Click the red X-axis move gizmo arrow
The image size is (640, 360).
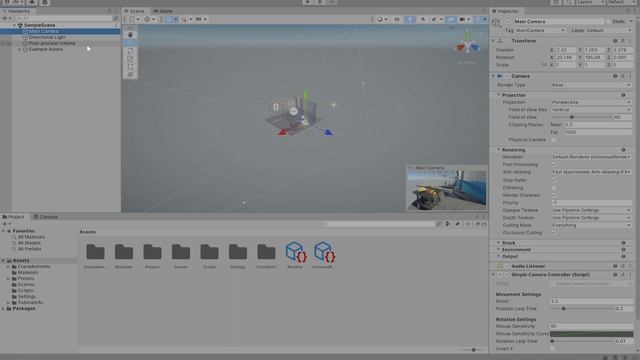tap(282, 132)
